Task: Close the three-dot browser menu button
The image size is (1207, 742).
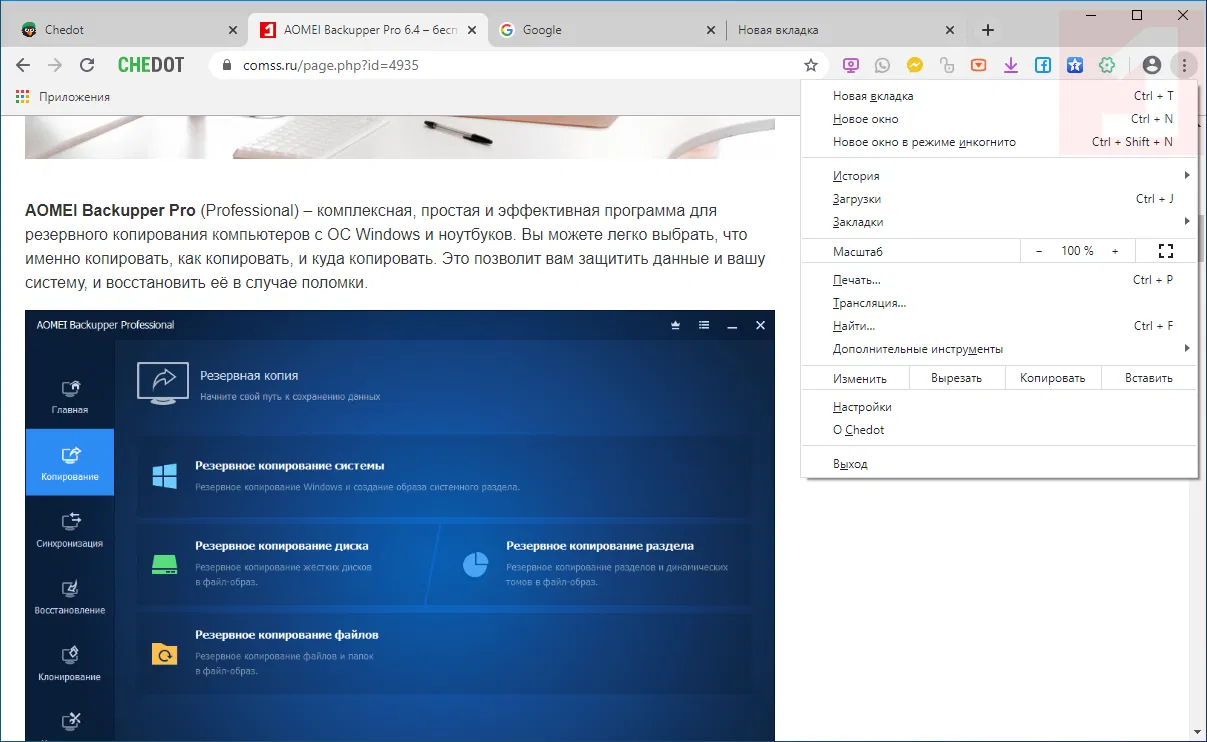Action: (1184, 65)
